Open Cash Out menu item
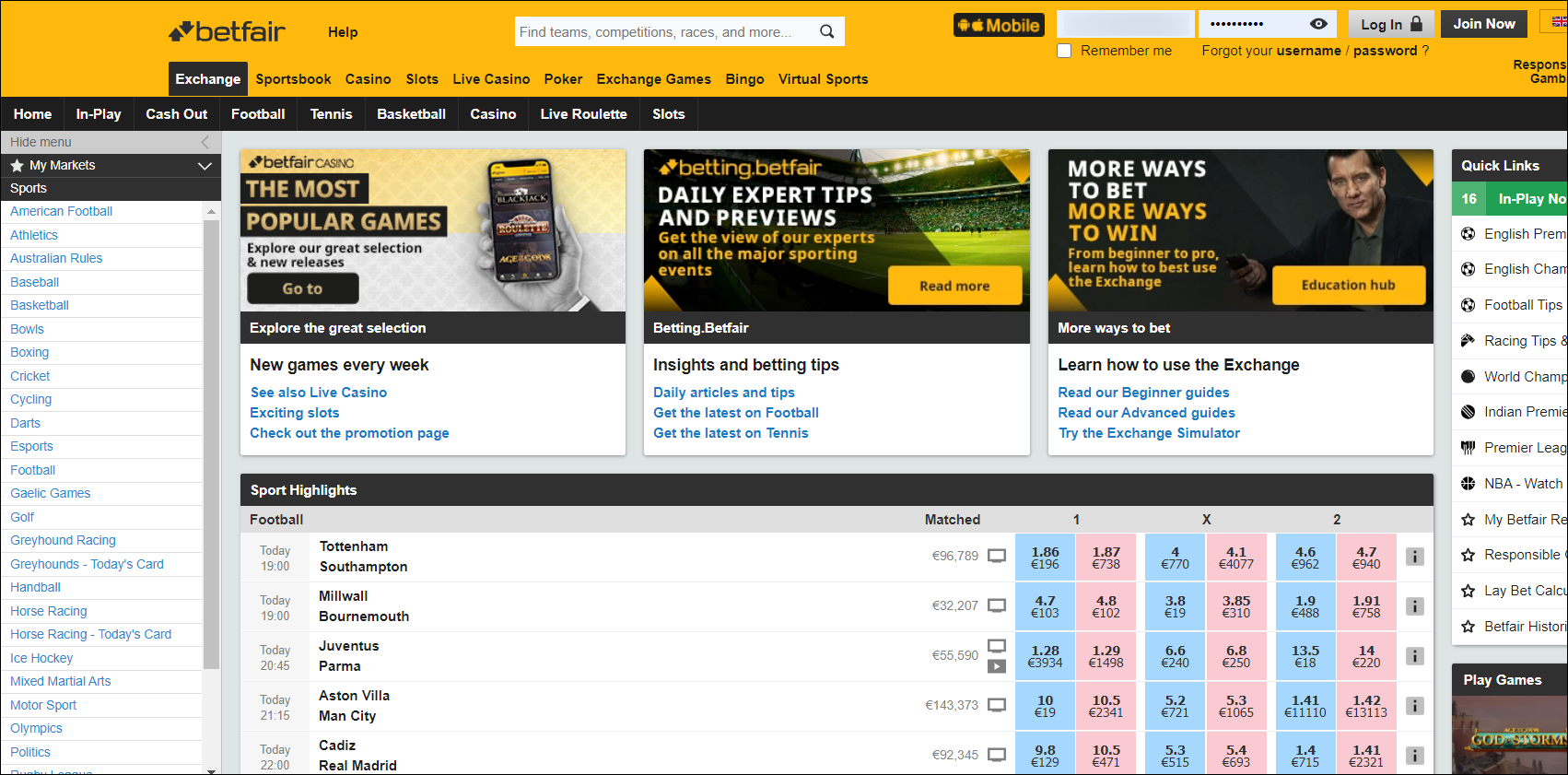 tap(176, 114)
